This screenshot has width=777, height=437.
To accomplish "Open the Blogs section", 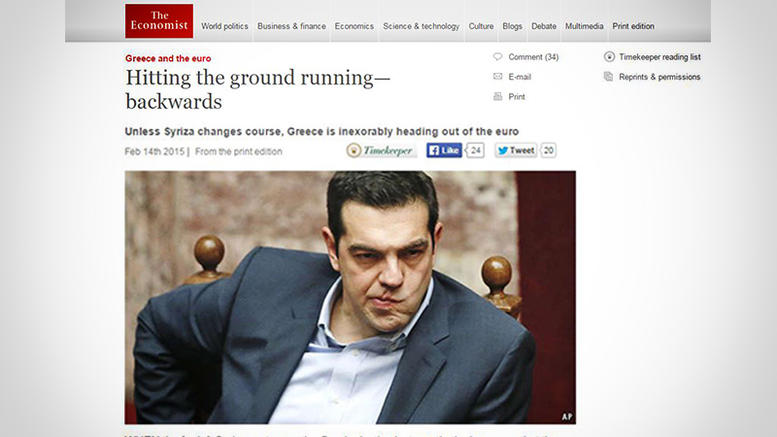I will (512, 26).
